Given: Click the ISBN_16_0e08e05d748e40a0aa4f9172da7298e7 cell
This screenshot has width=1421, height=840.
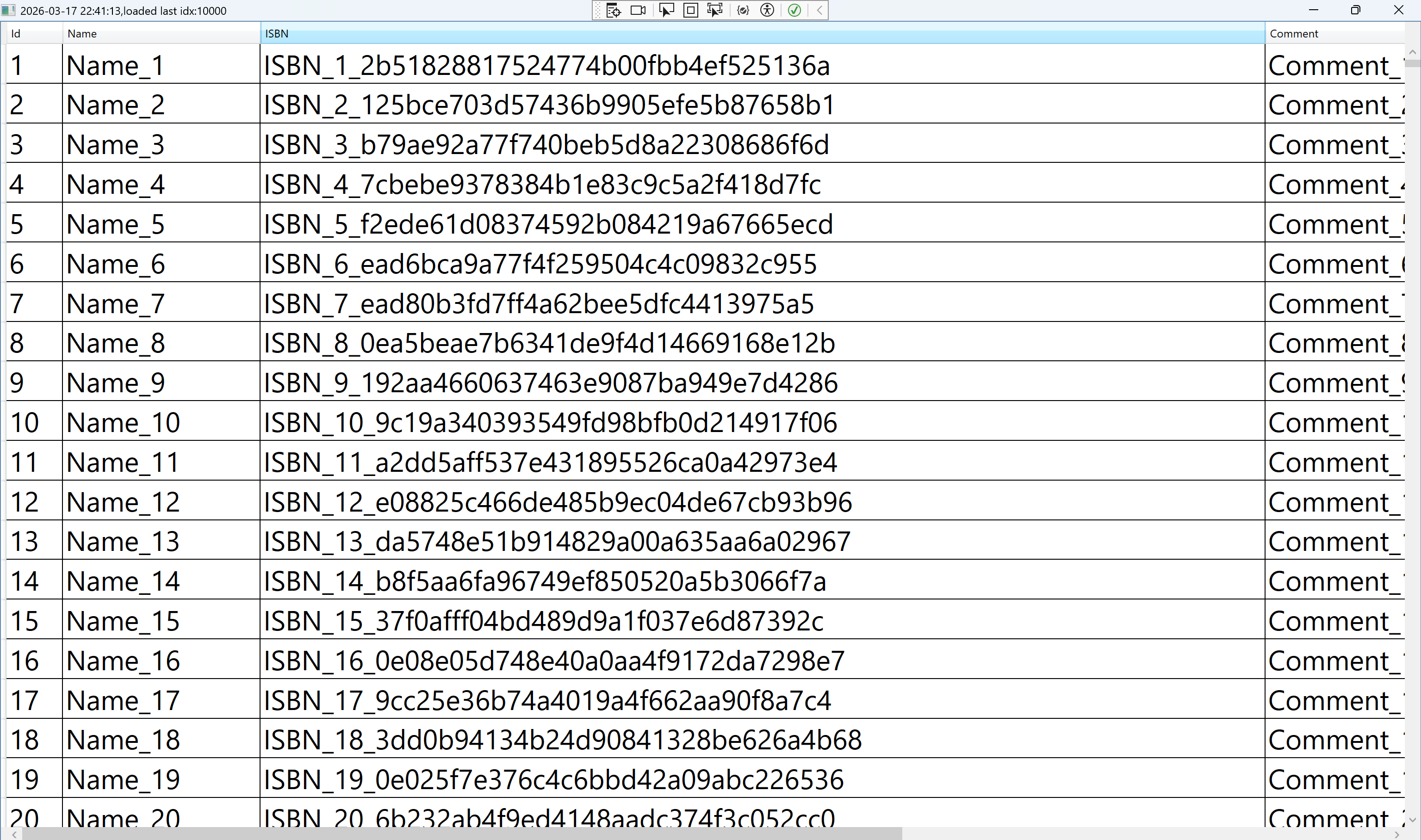Looking at the screenshot, I should tap(763, 659).
